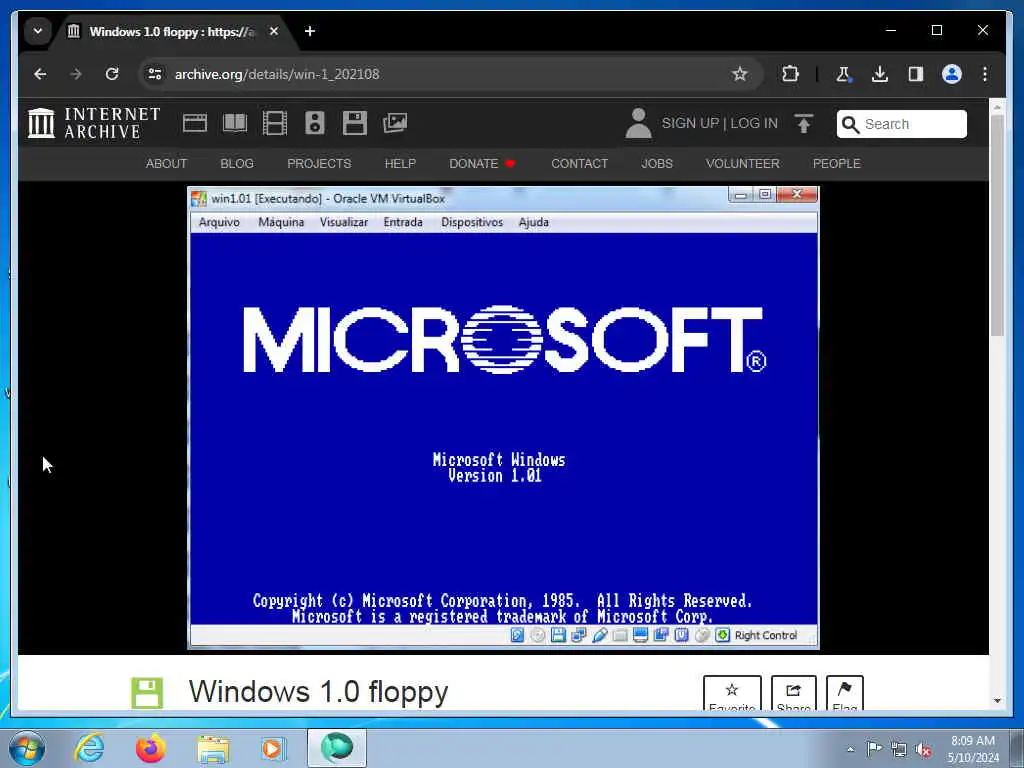Open the DONATE navigation link
Screen dimensions: 1024x768
point(482,163)
